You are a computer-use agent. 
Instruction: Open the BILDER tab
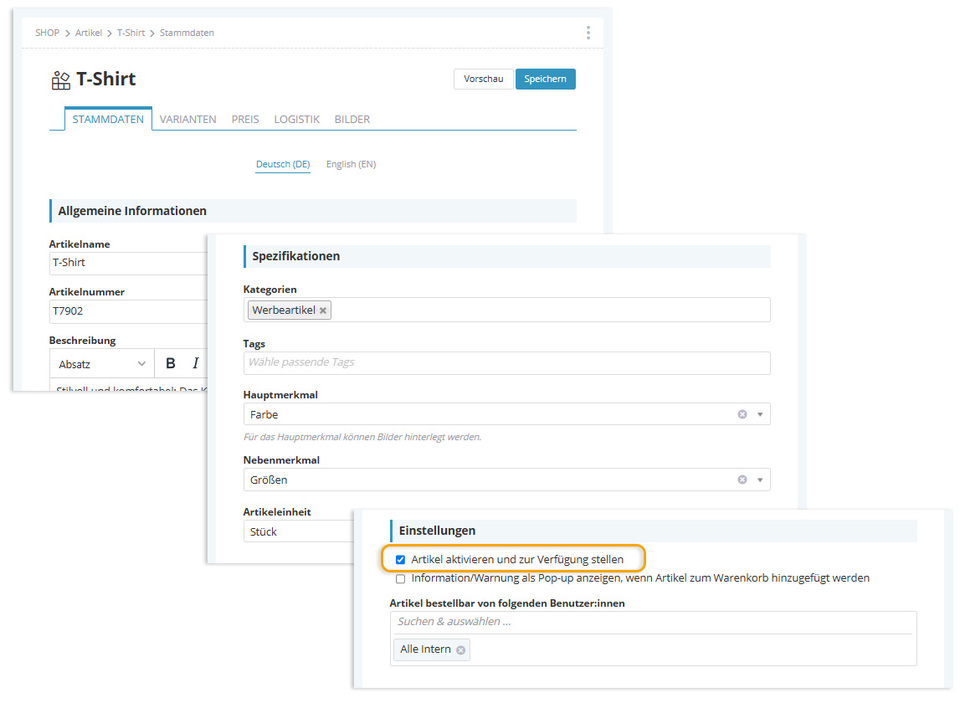click(x=352, y=119)
